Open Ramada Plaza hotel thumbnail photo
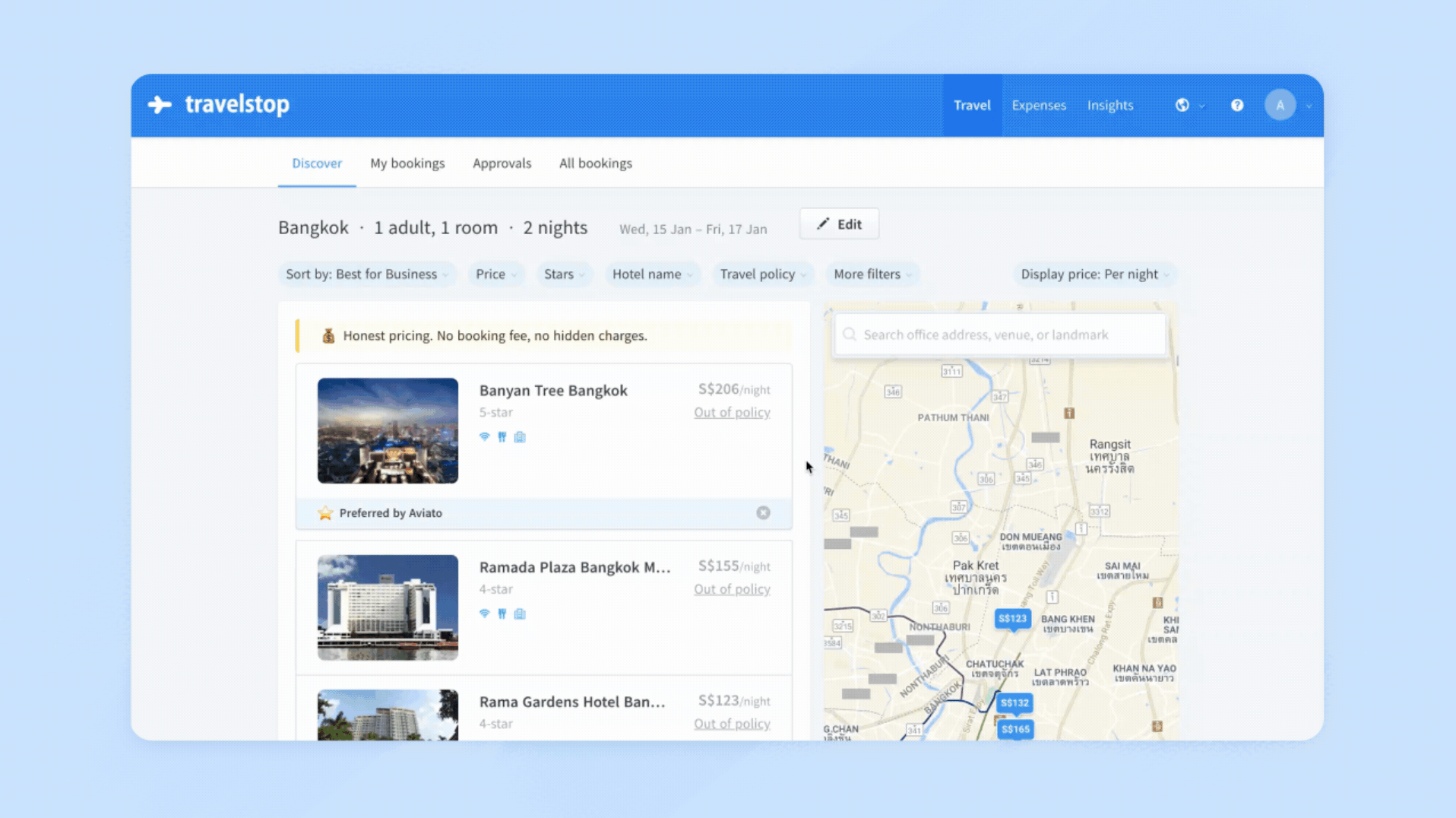 pos(388,607)
